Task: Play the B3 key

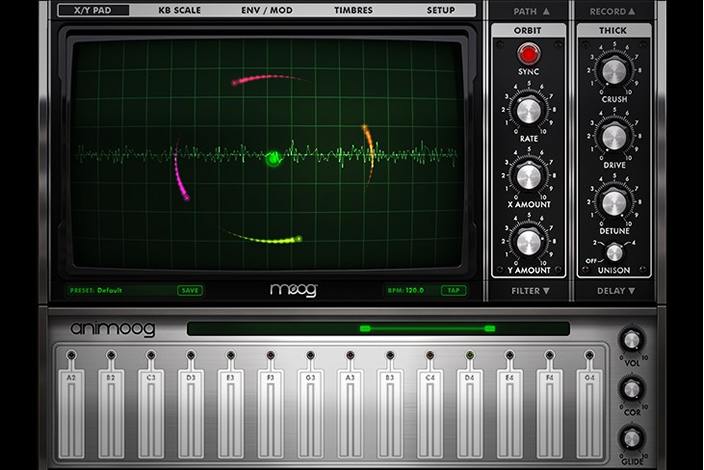Action: tap(390, 413)
